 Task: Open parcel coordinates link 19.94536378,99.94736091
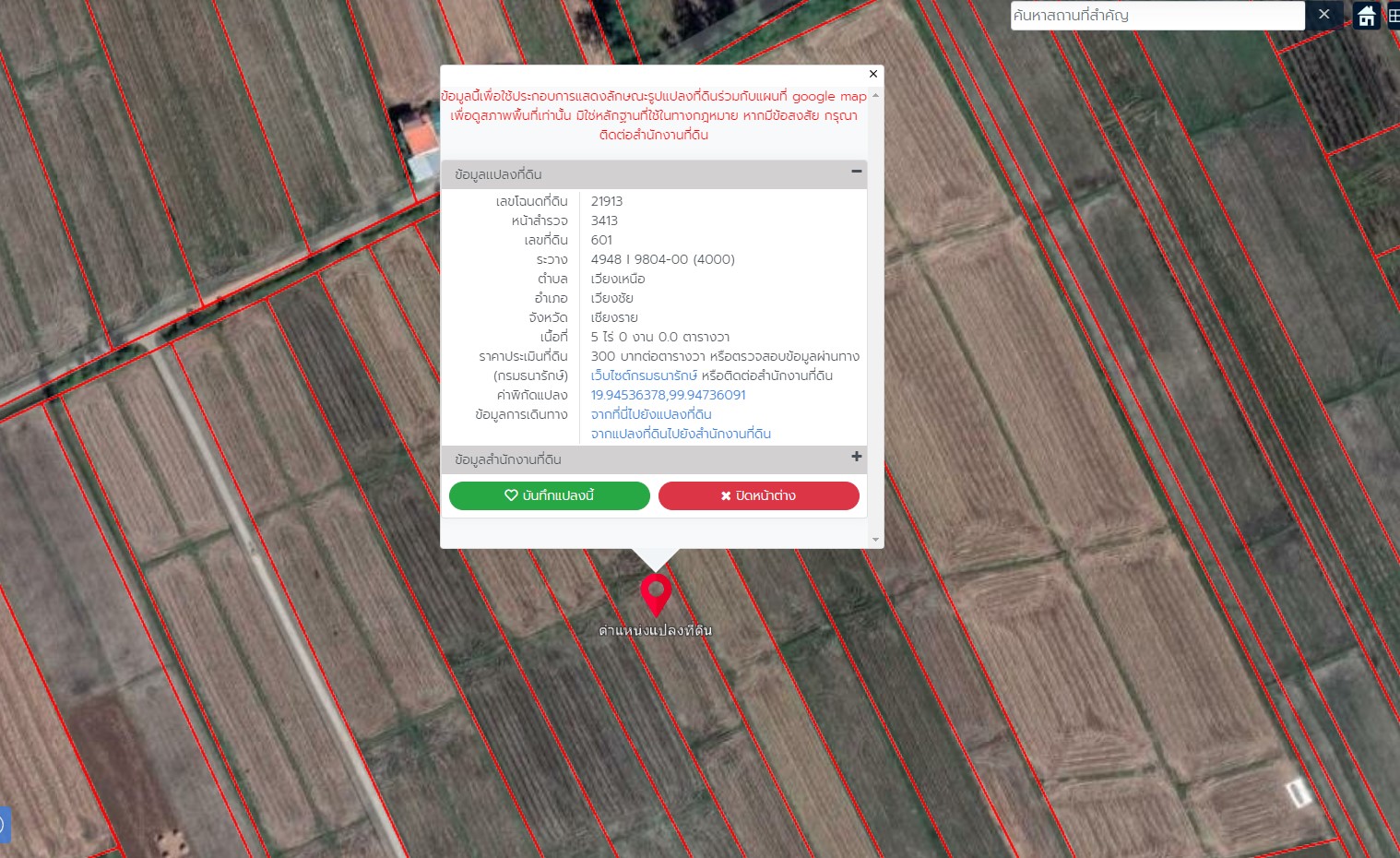(x=669, y=395)
